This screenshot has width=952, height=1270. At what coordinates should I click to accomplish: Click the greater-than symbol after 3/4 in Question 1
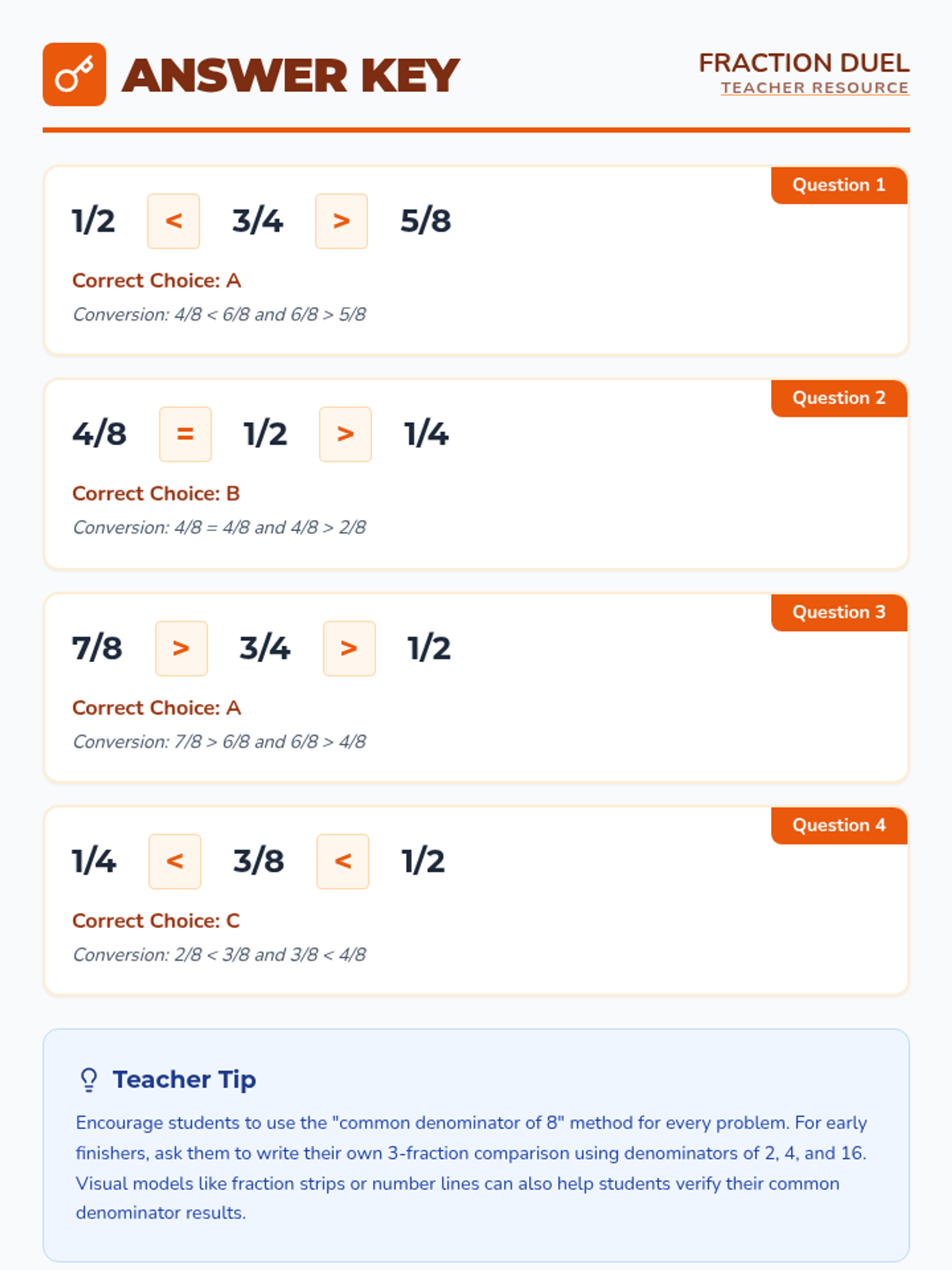click(x=341, y=221)
